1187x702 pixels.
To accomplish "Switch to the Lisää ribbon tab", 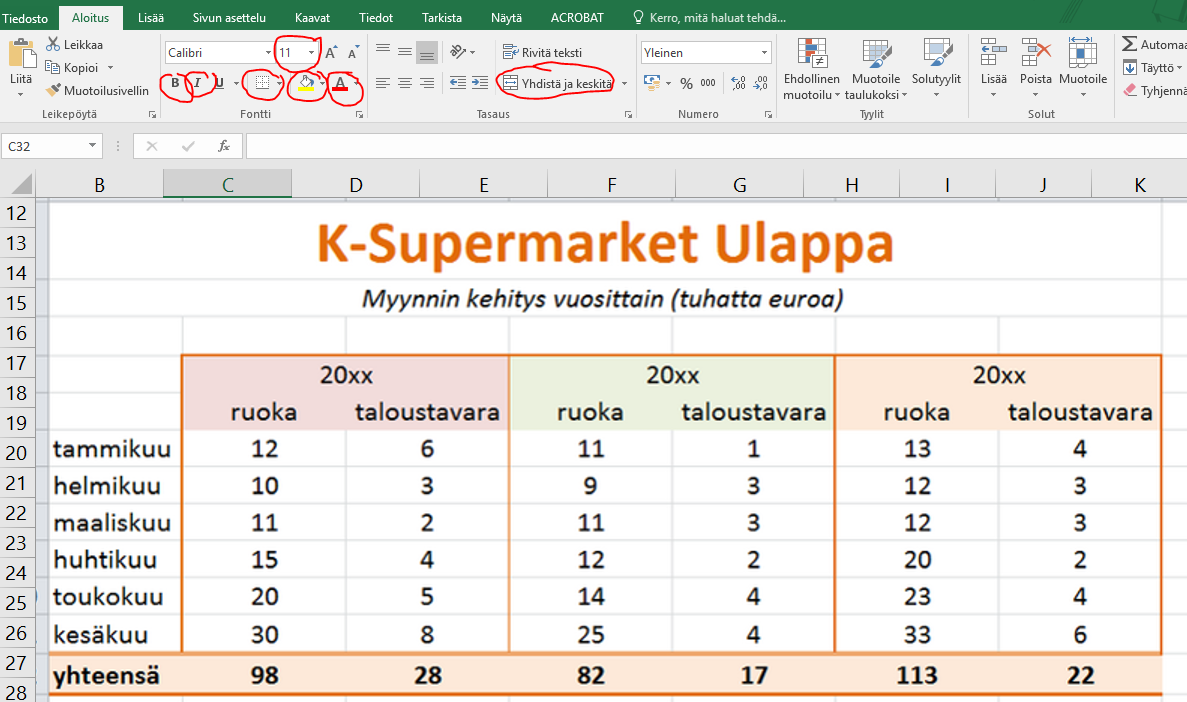I will click(151, 17).
